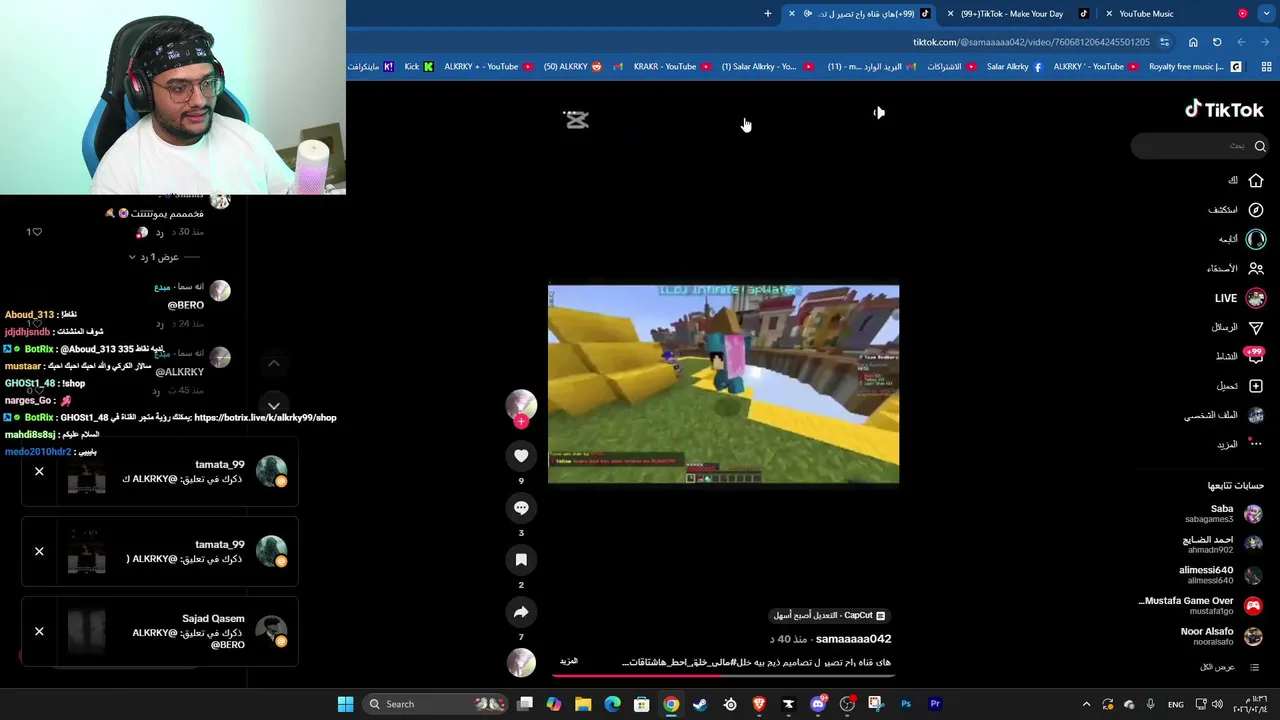
Task: Save the video with the bookmark icon
Action: (521, 560)
